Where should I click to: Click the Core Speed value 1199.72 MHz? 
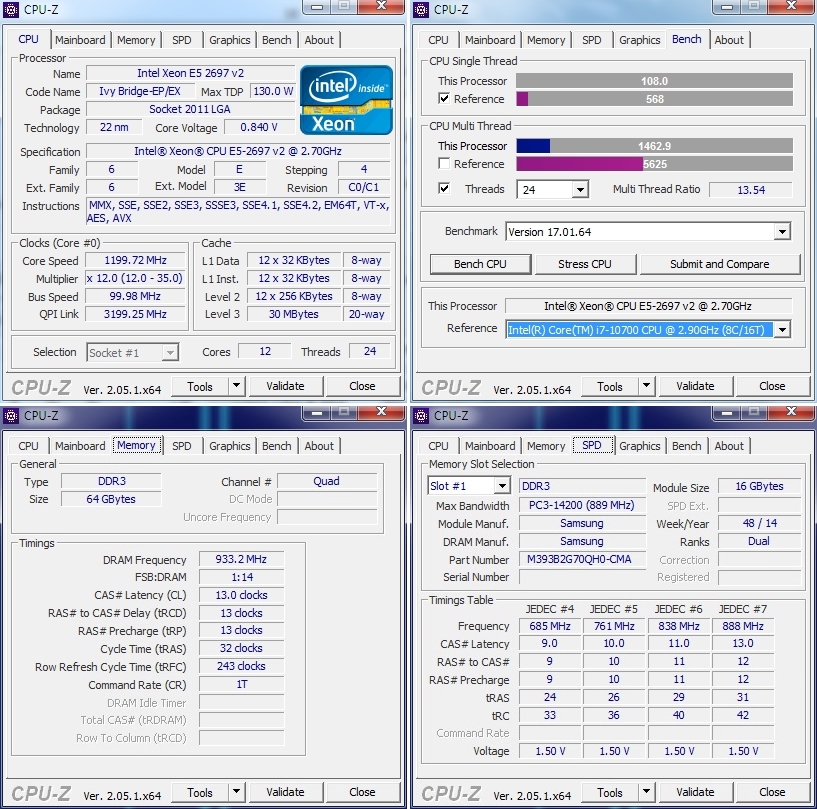(x=135, y=260)
